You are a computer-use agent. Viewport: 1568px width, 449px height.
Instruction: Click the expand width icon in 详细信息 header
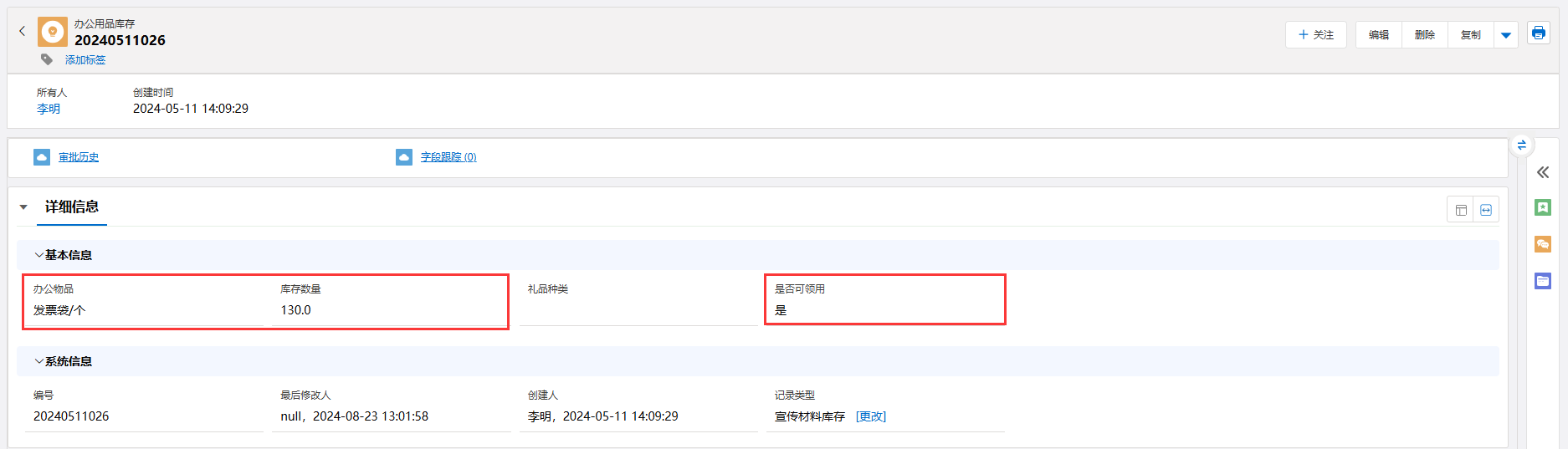coord(1486,210)
